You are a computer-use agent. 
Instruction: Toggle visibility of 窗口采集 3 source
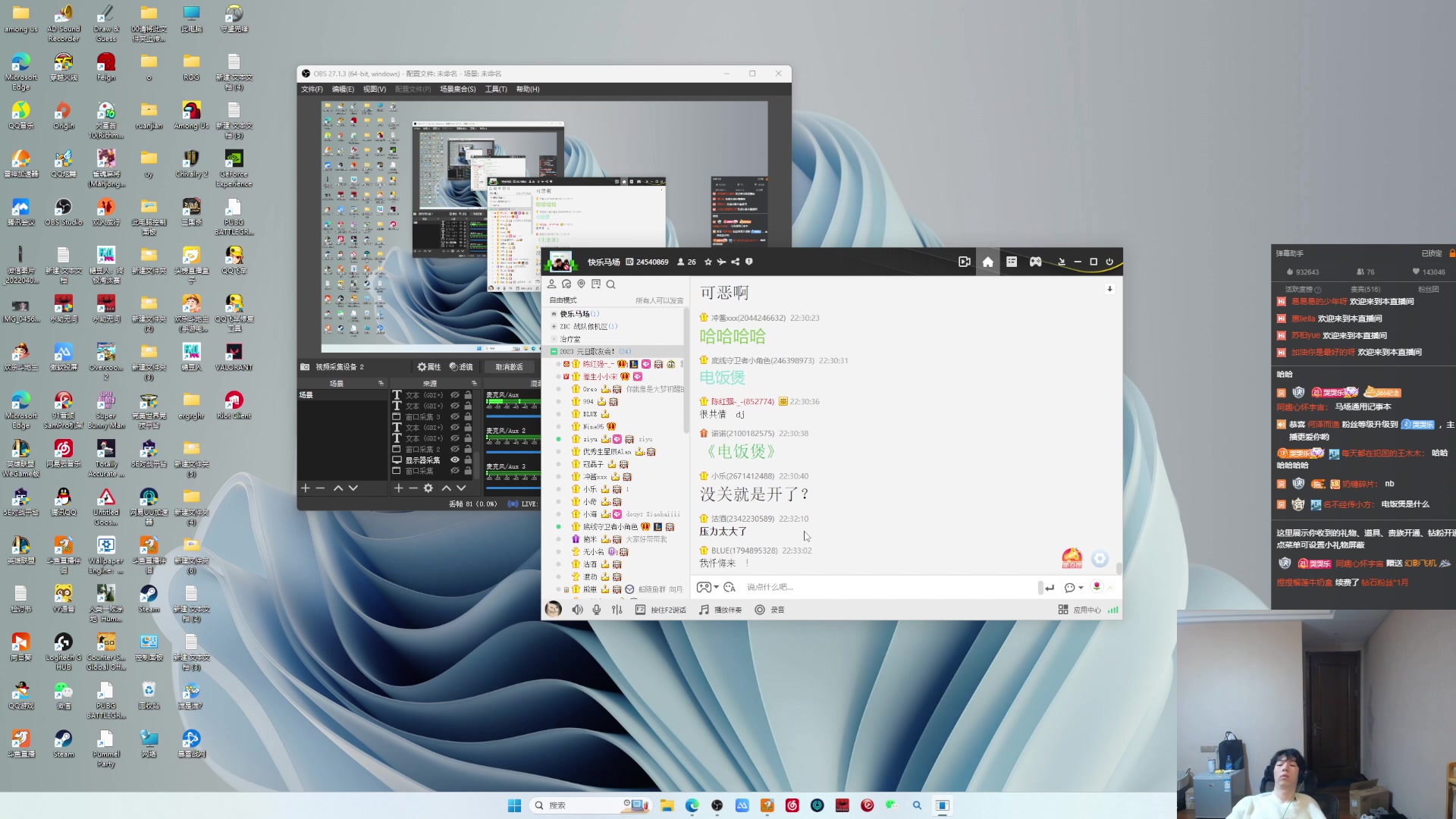tap(455, 416)
